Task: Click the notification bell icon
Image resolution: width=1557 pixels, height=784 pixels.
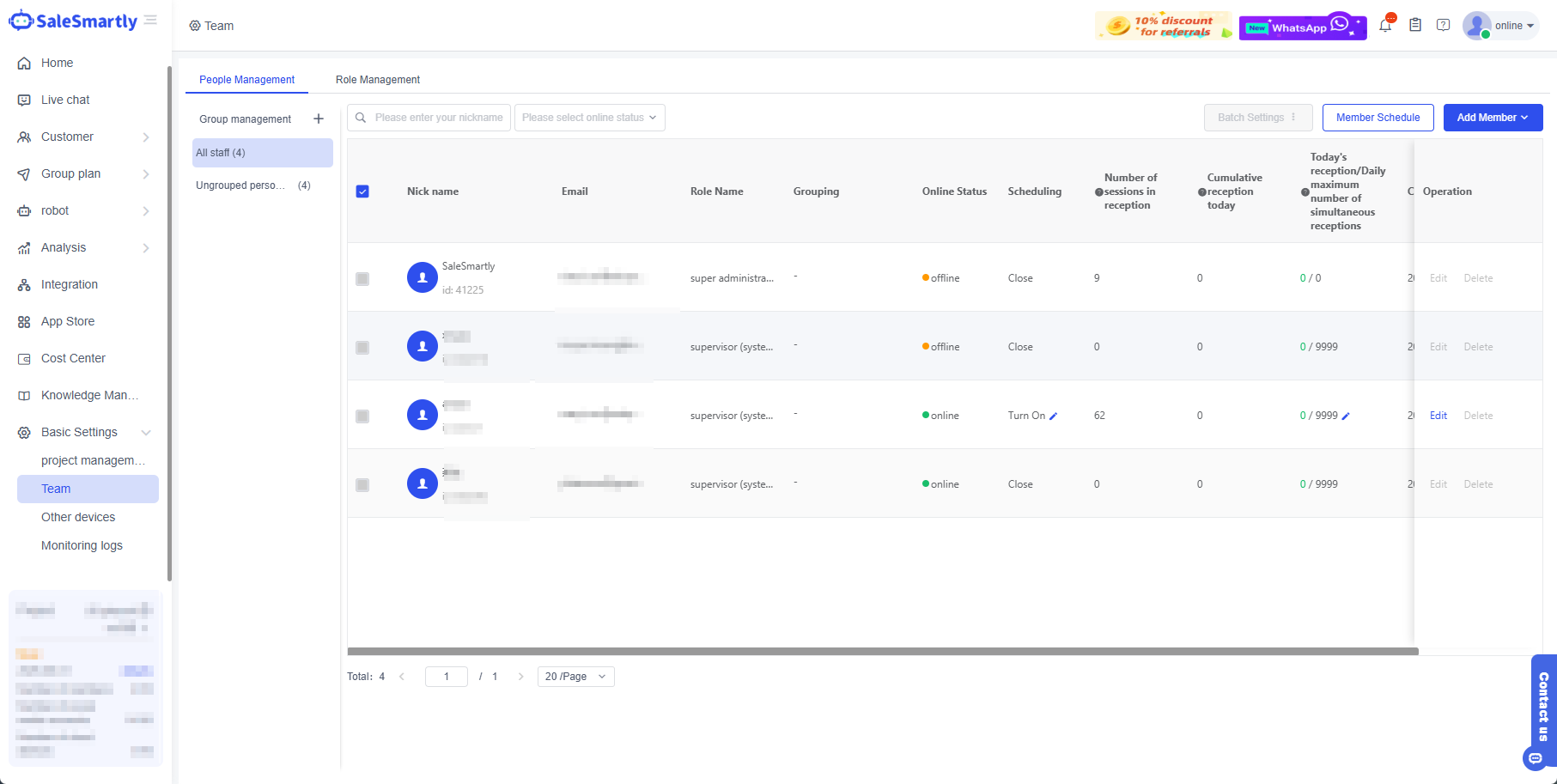Action: (1385, 26)
